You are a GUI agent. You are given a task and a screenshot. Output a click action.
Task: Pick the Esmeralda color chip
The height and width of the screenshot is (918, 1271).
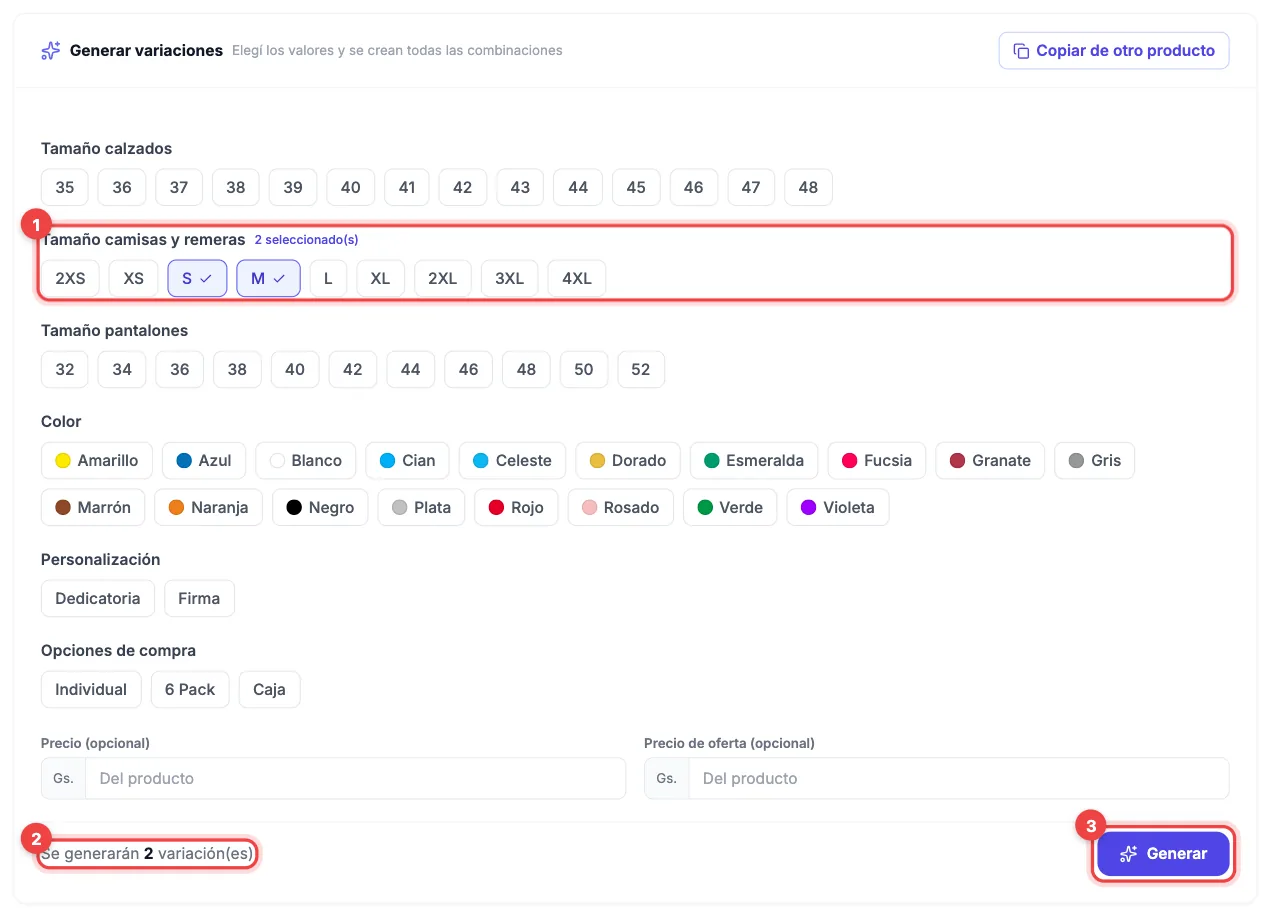tap(754, 461)
